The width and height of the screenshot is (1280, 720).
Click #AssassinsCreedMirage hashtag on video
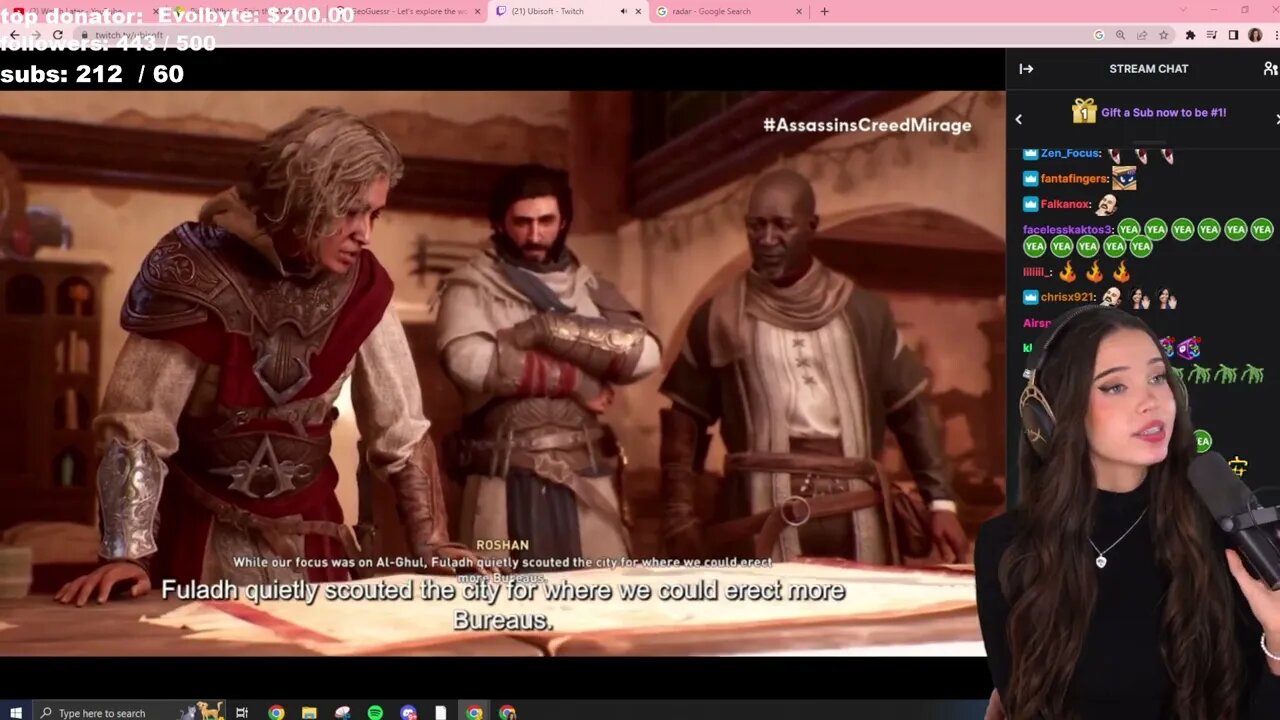point(867,125)
